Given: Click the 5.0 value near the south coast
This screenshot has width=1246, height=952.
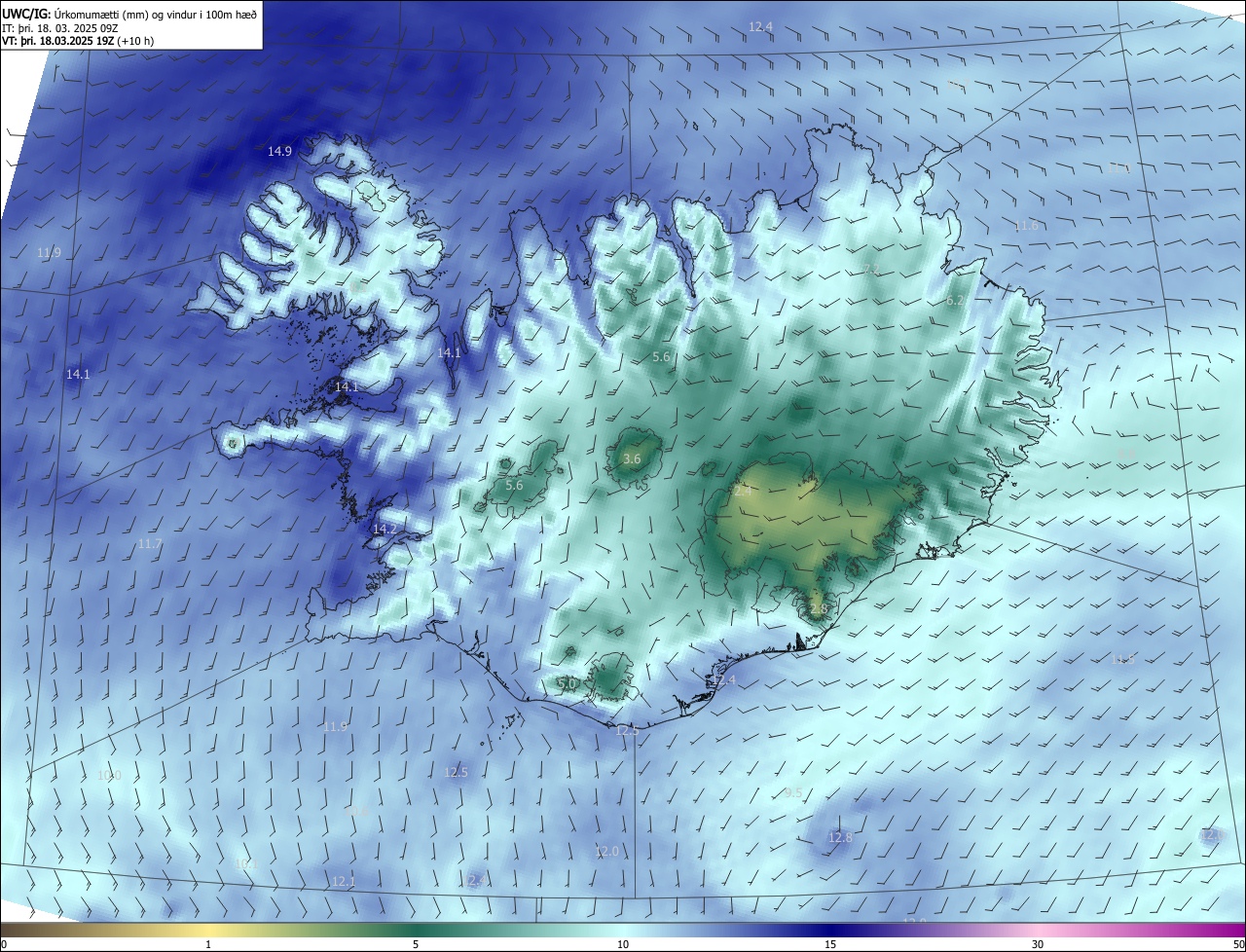Looking at the screenshot, I should pyautogui.click(x=567, y=684).
